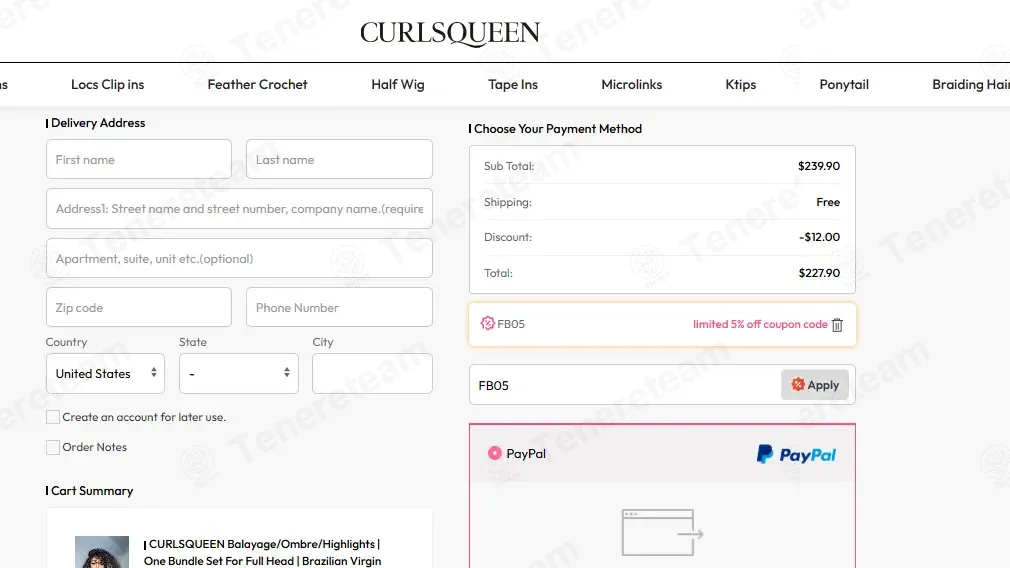Select the PayPal payment radio button
This screenshot has height=568, width=1010.
[x=494, y=453]
